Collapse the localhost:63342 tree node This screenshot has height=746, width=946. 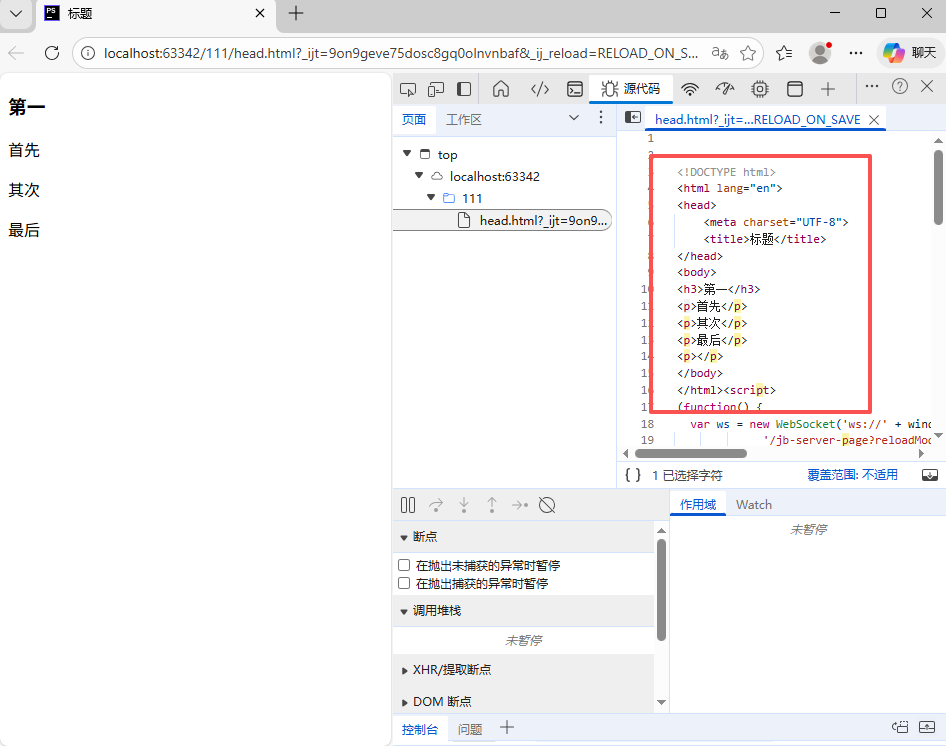coord(419,176)
